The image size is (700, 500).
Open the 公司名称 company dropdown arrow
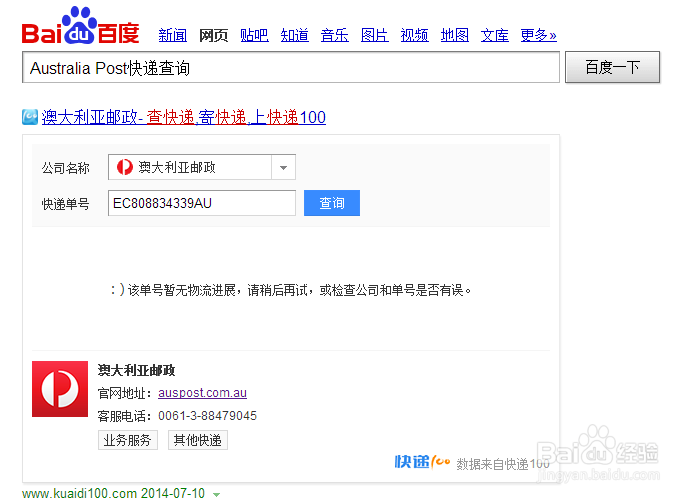pos(283,168)
